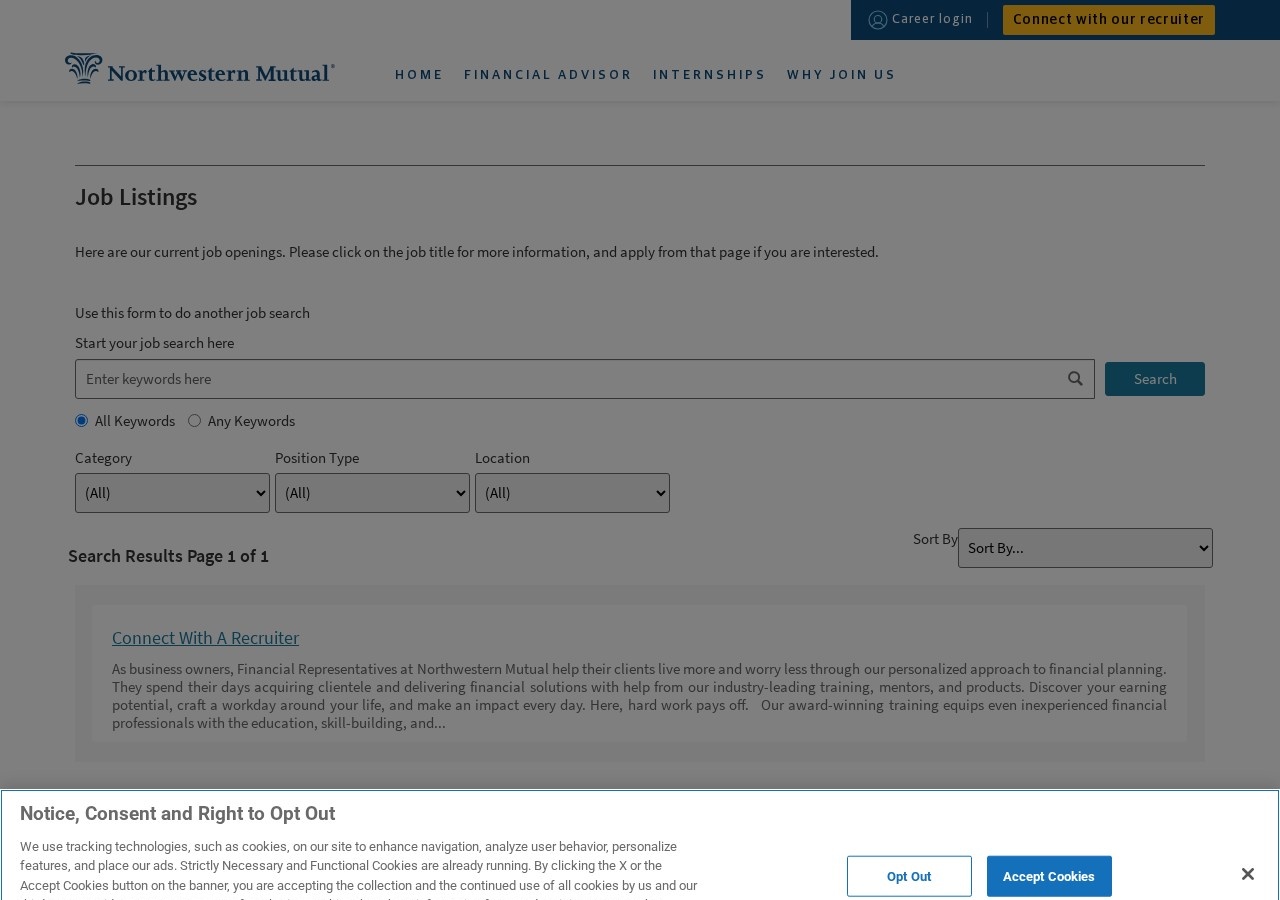The image size is (1280, 900).
Task: Click the Notice, Consent and Right to Opt Out heading
Action: point(177,814)
